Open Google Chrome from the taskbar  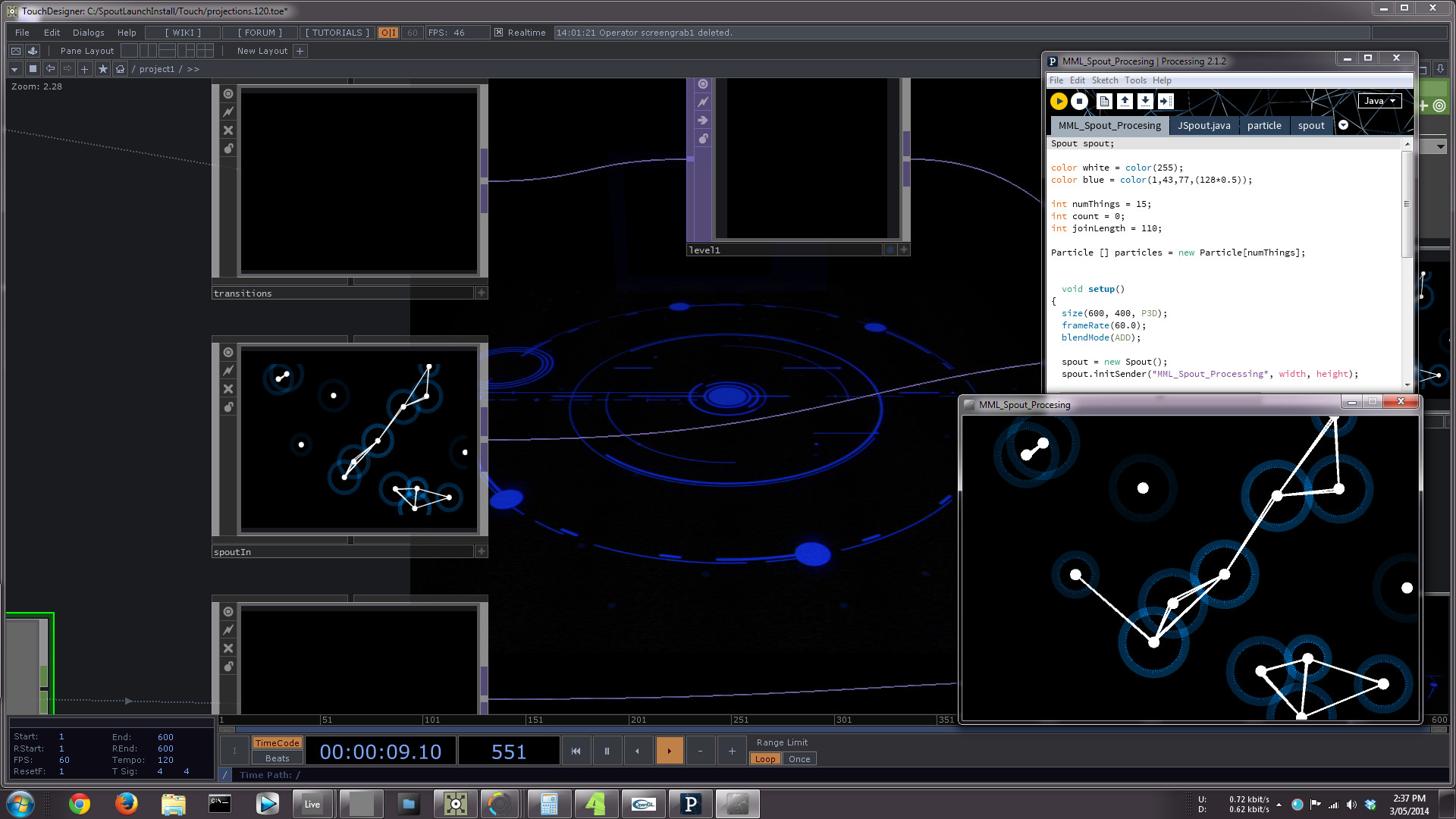(x=80, y=804)
